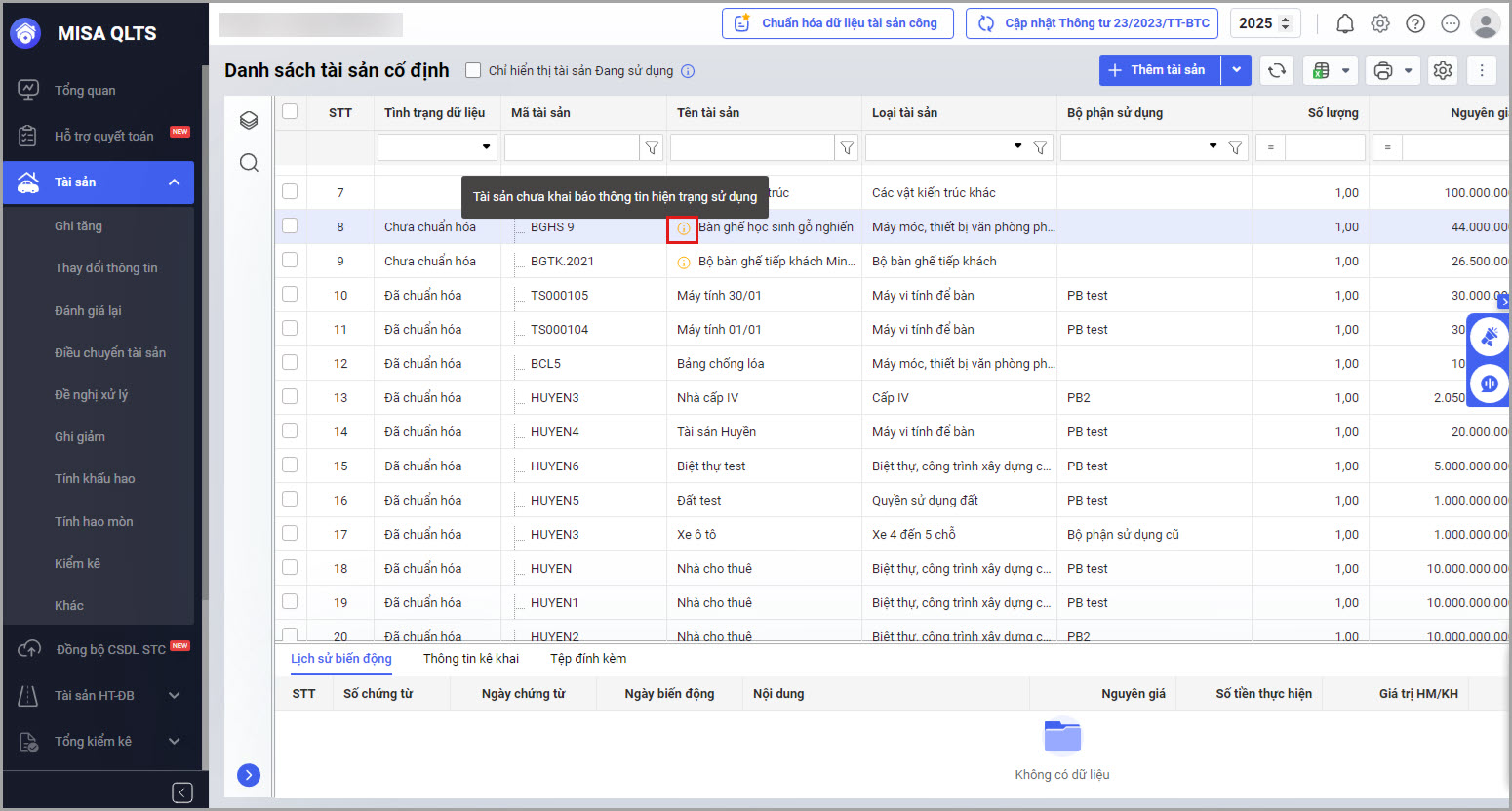Click the filter icon for Mã tài sản
This screenshot has width=1512, height=811.
652,147
